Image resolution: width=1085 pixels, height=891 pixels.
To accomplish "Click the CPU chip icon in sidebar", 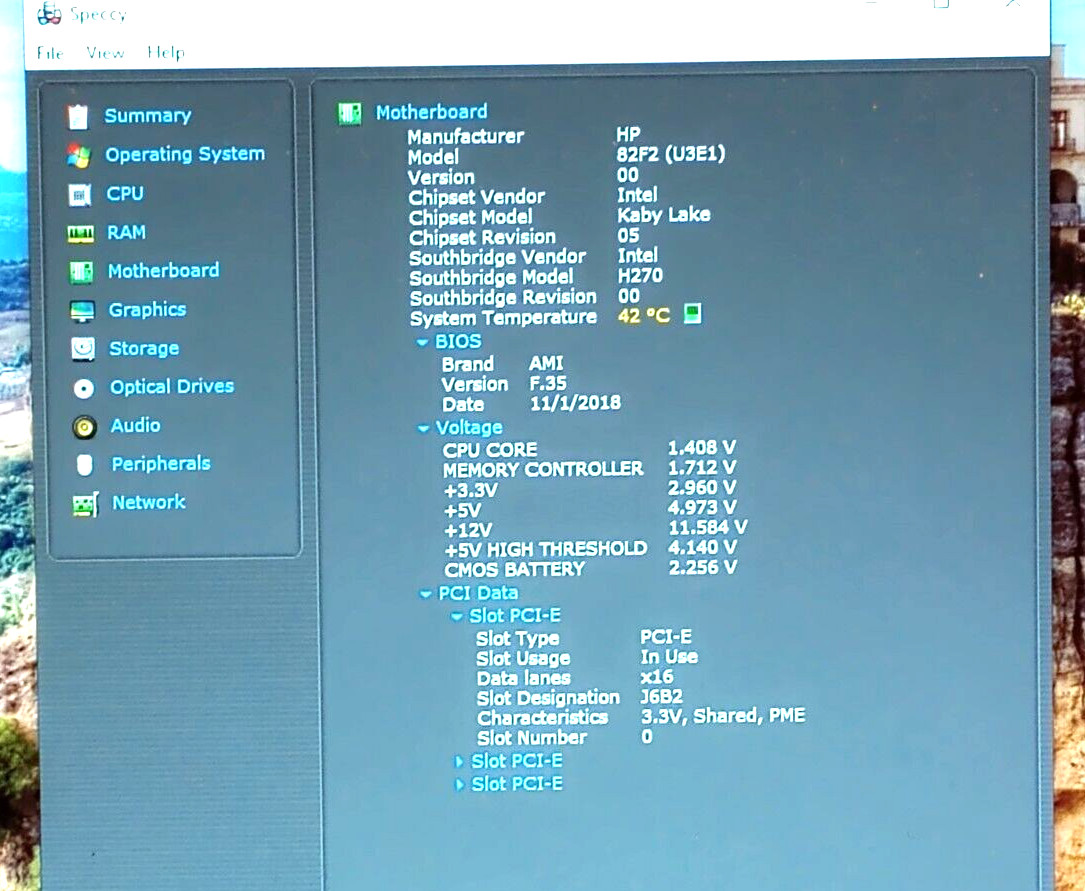I will pos(80,195).
